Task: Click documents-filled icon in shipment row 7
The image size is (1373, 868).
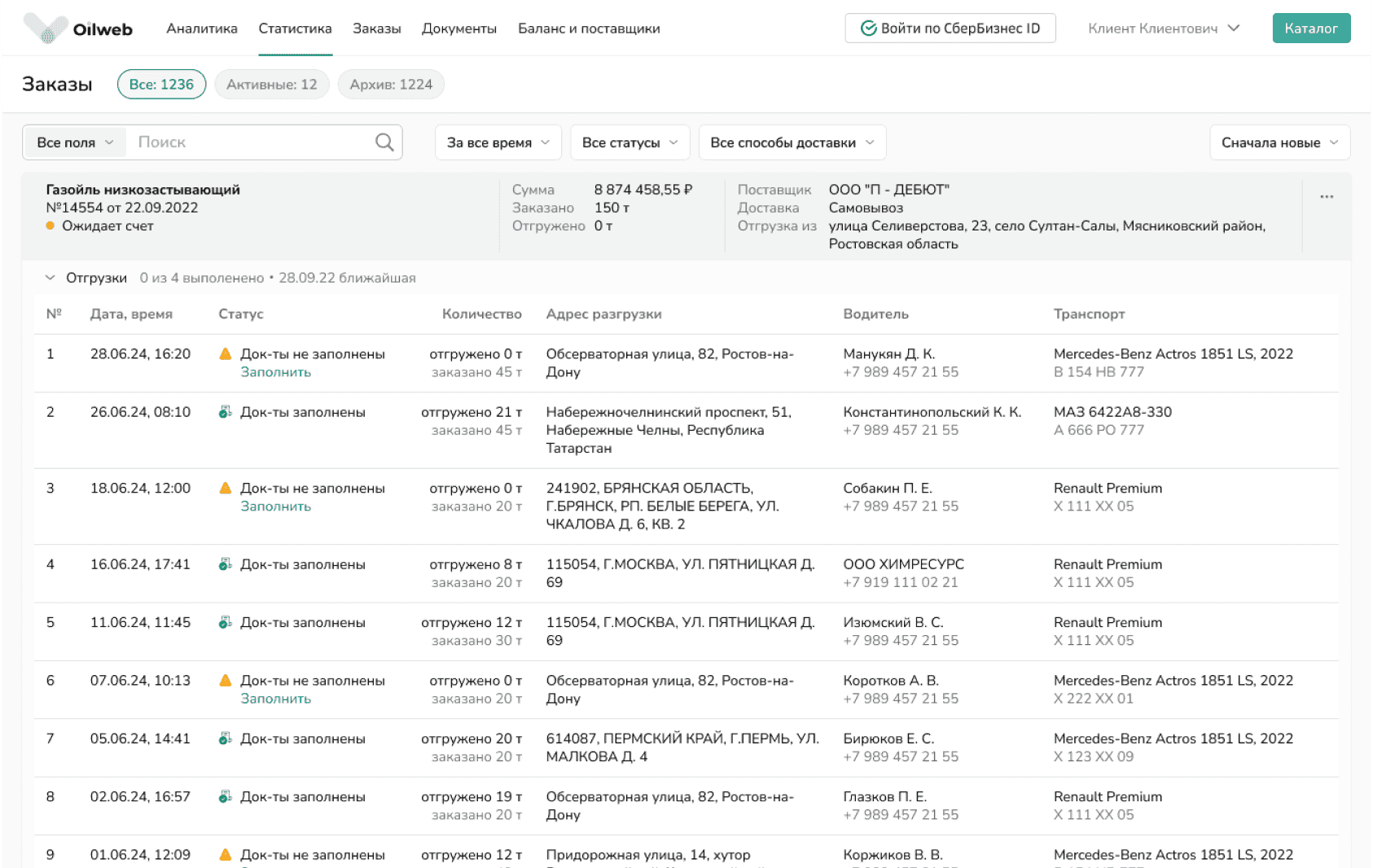Action: [x=226, y=739]
